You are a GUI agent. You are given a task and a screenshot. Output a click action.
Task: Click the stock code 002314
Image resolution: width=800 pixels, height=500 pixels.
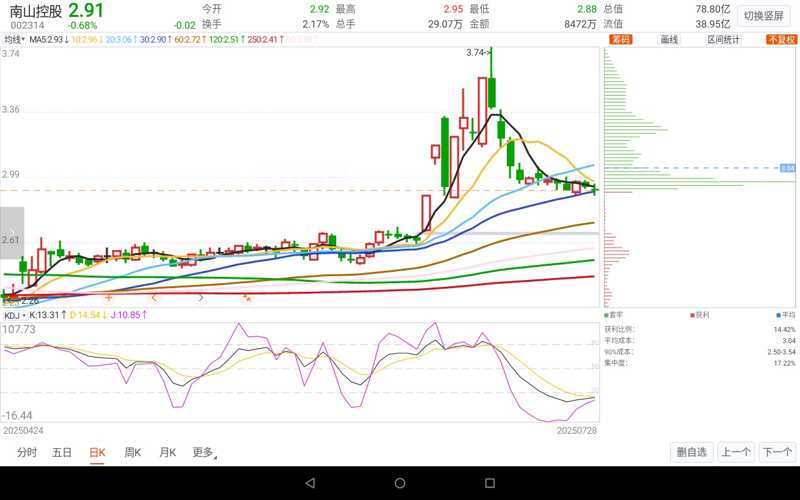point(28,25)
